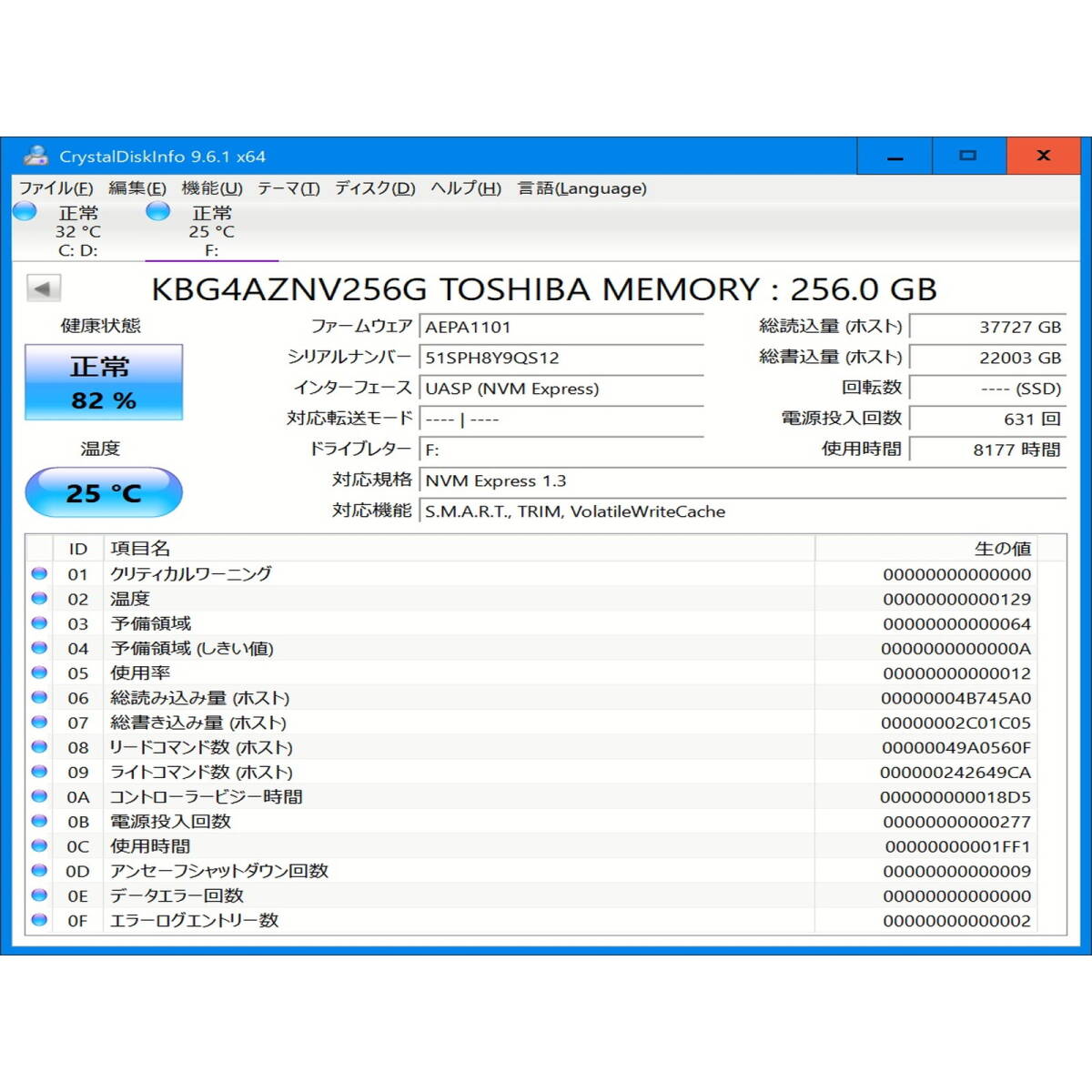This screenshot has width=1092, height=1092.
Task: Click total host writes value 22003 GB
Action: [x=988, y=358]
